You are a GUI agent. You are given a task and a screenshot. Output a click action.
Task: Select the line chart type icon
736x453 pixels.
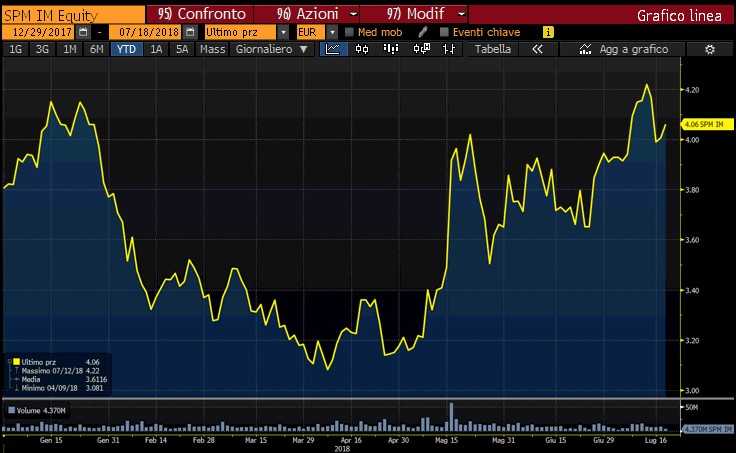[334, 49]
